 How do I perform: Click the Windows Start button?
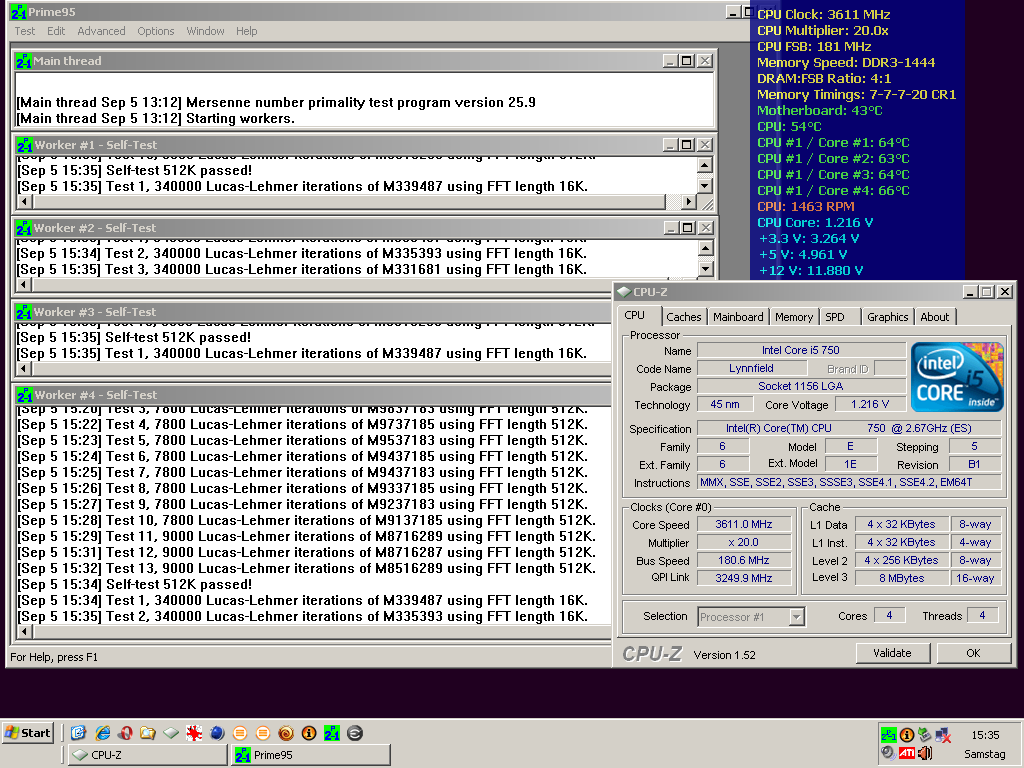[28, 733]
